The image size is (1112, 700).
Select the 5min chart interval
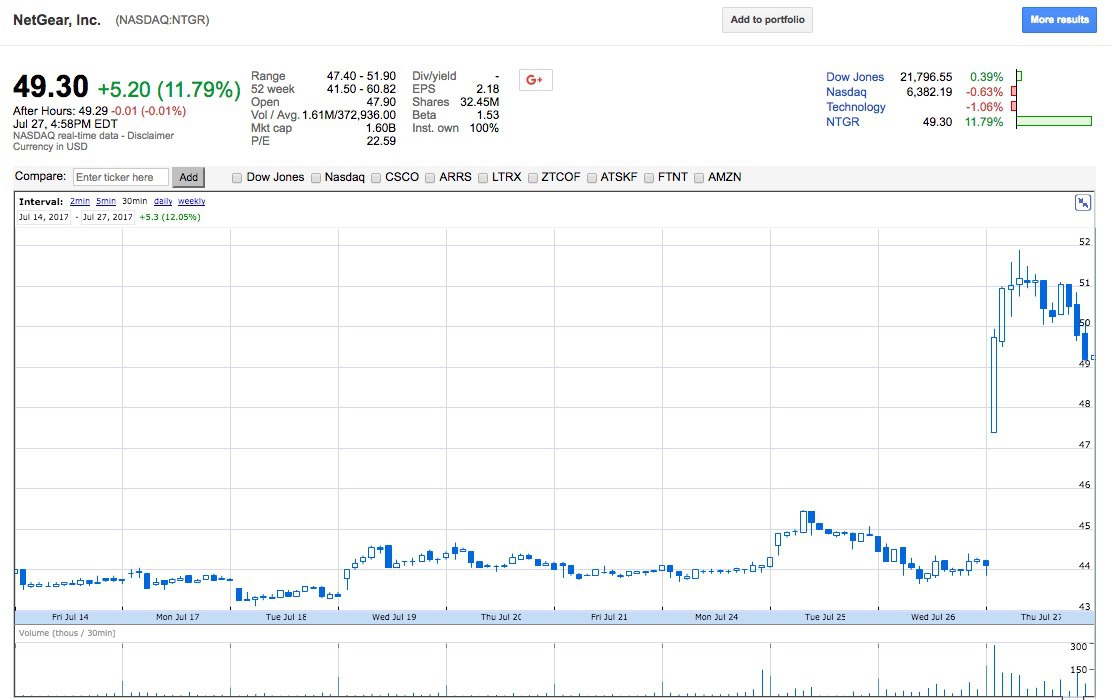[x=106, y=201]
